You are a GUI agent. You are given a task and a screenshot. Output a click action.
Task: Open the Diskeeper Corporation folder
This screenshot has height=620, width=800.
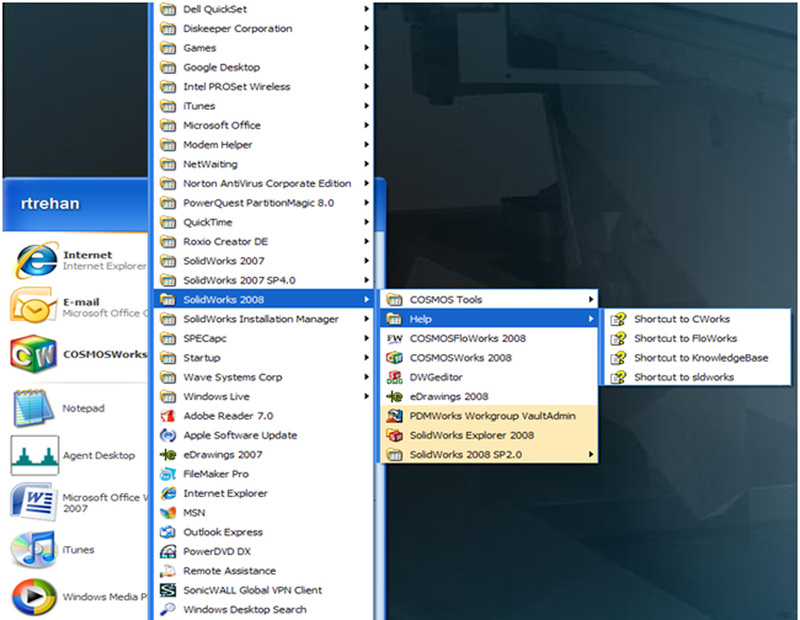(264, 29)
